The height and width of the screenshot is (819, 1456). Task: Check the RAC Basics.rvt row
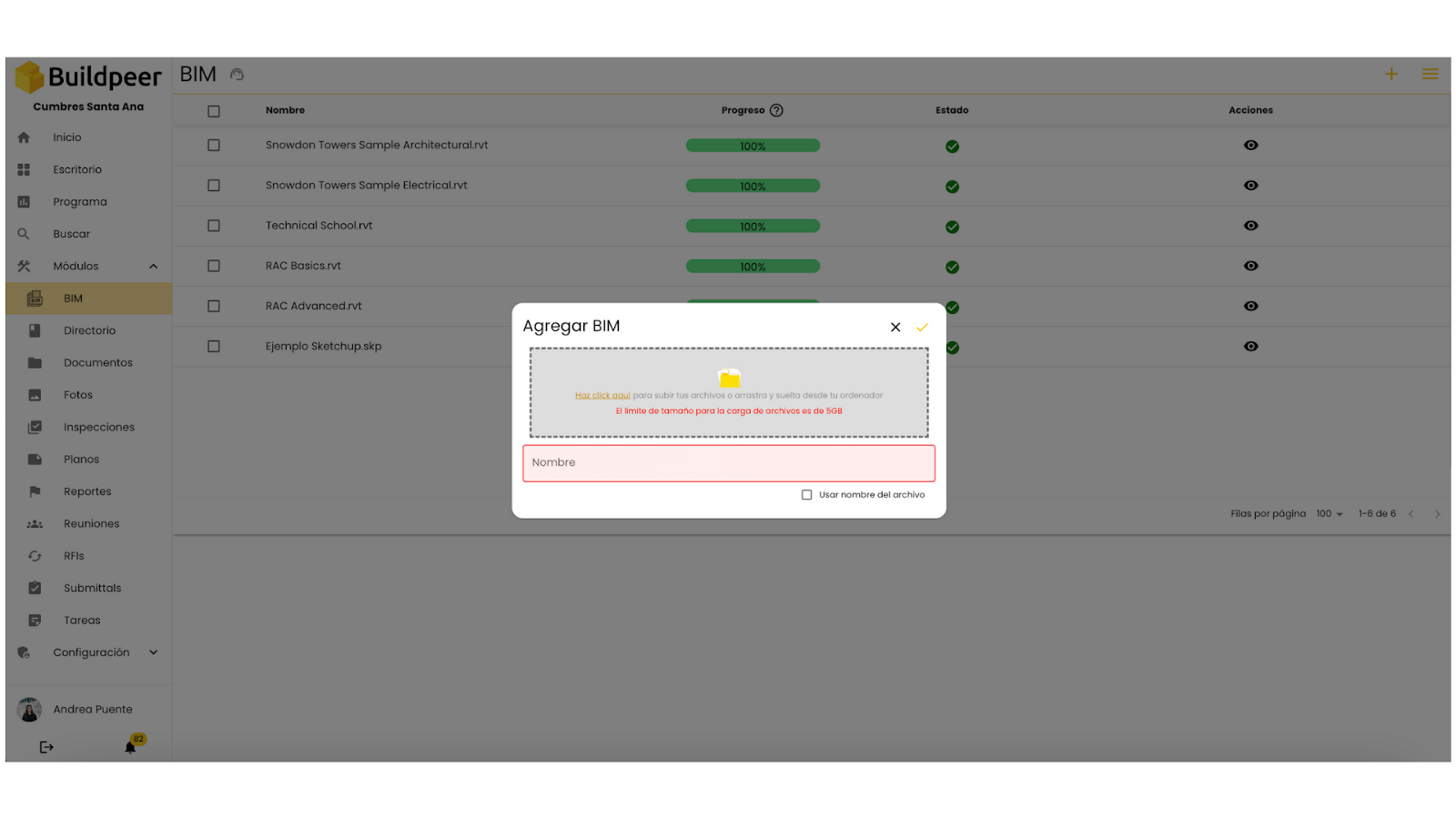pyautogui.click(x=214, y=266)
